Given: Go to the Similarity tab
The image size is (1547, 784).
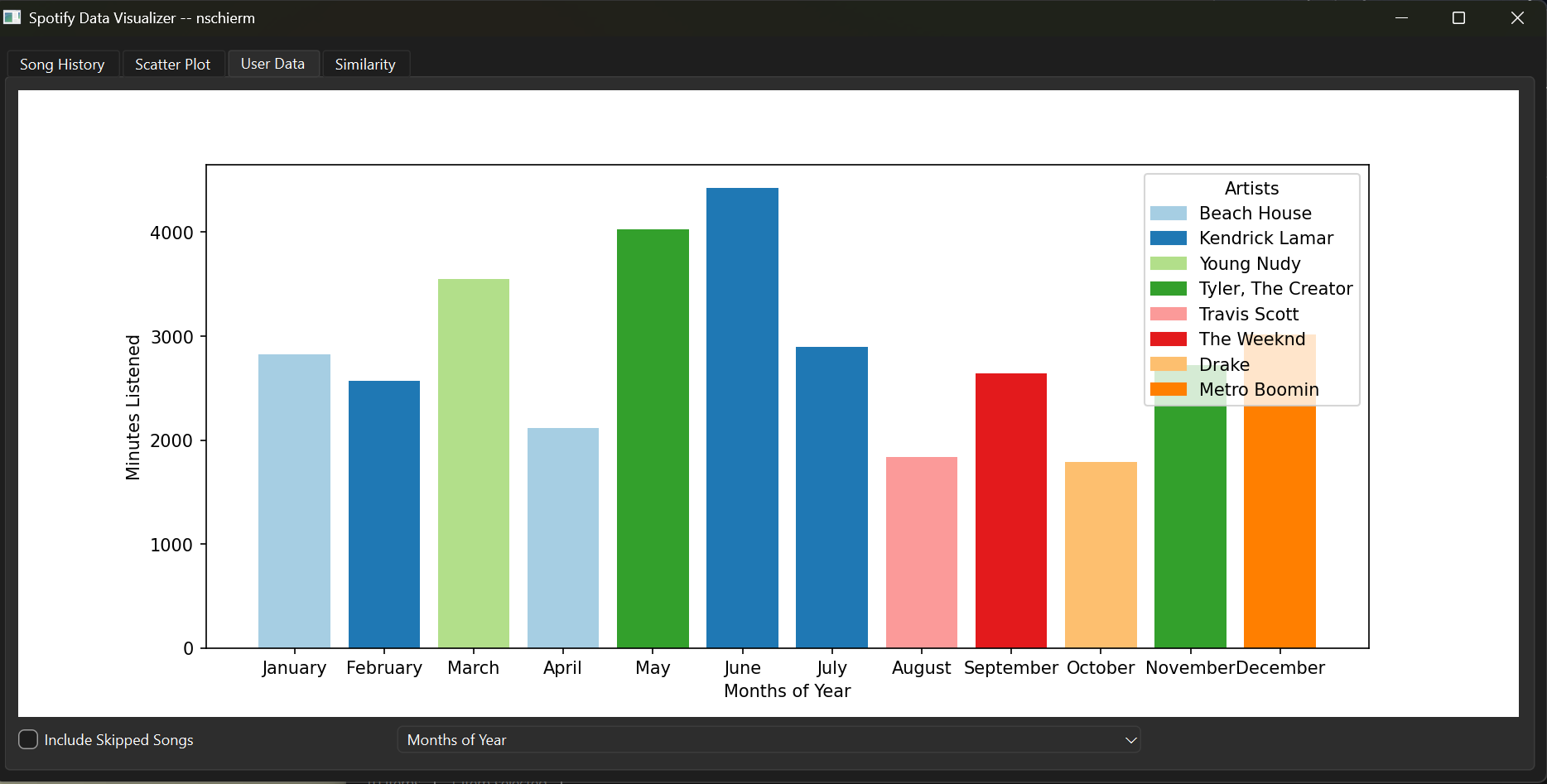Looking at the screenshot, I should point(365,65).
